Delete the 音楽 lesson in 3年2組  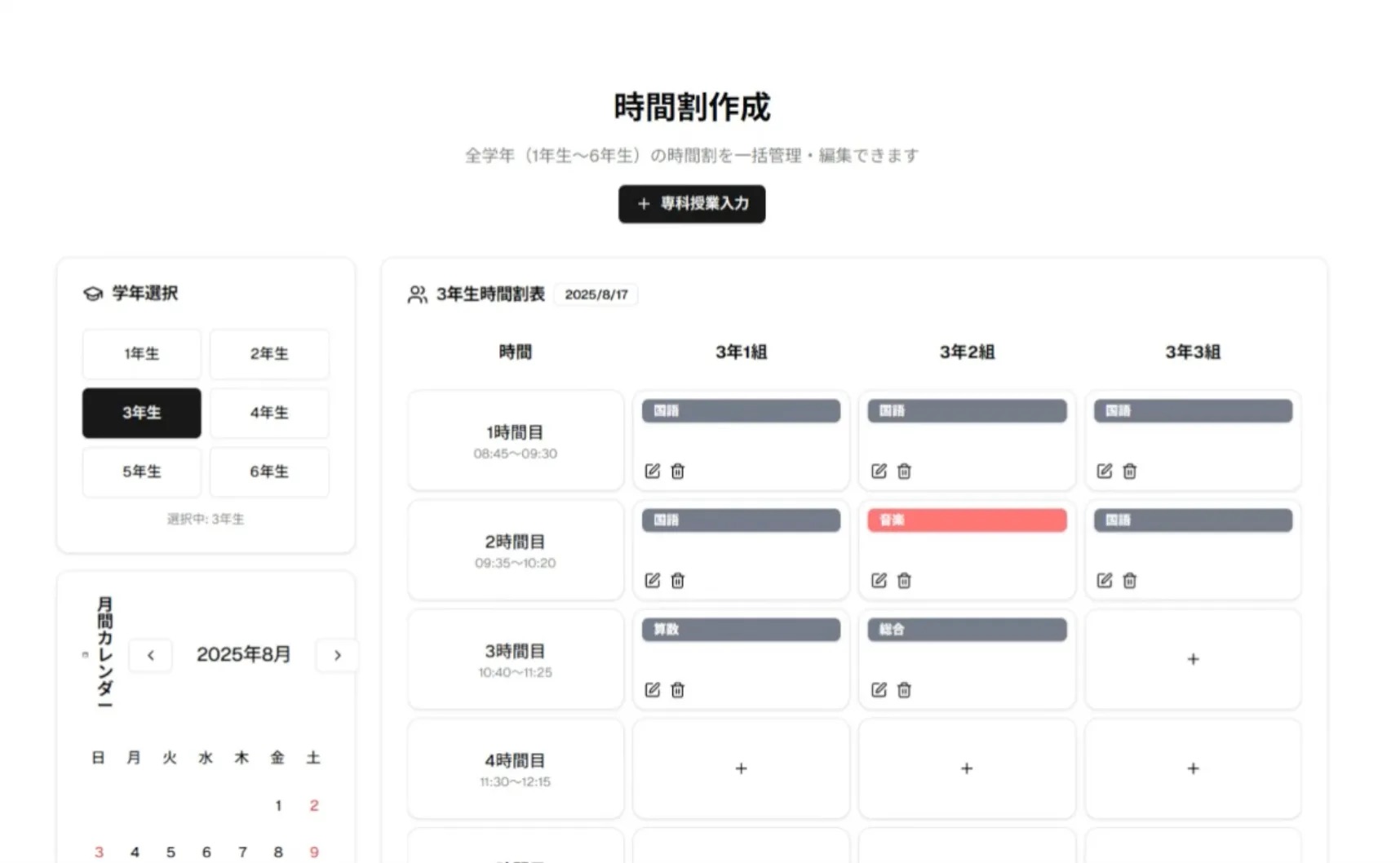pyautogui.click(x=904, y=580)
